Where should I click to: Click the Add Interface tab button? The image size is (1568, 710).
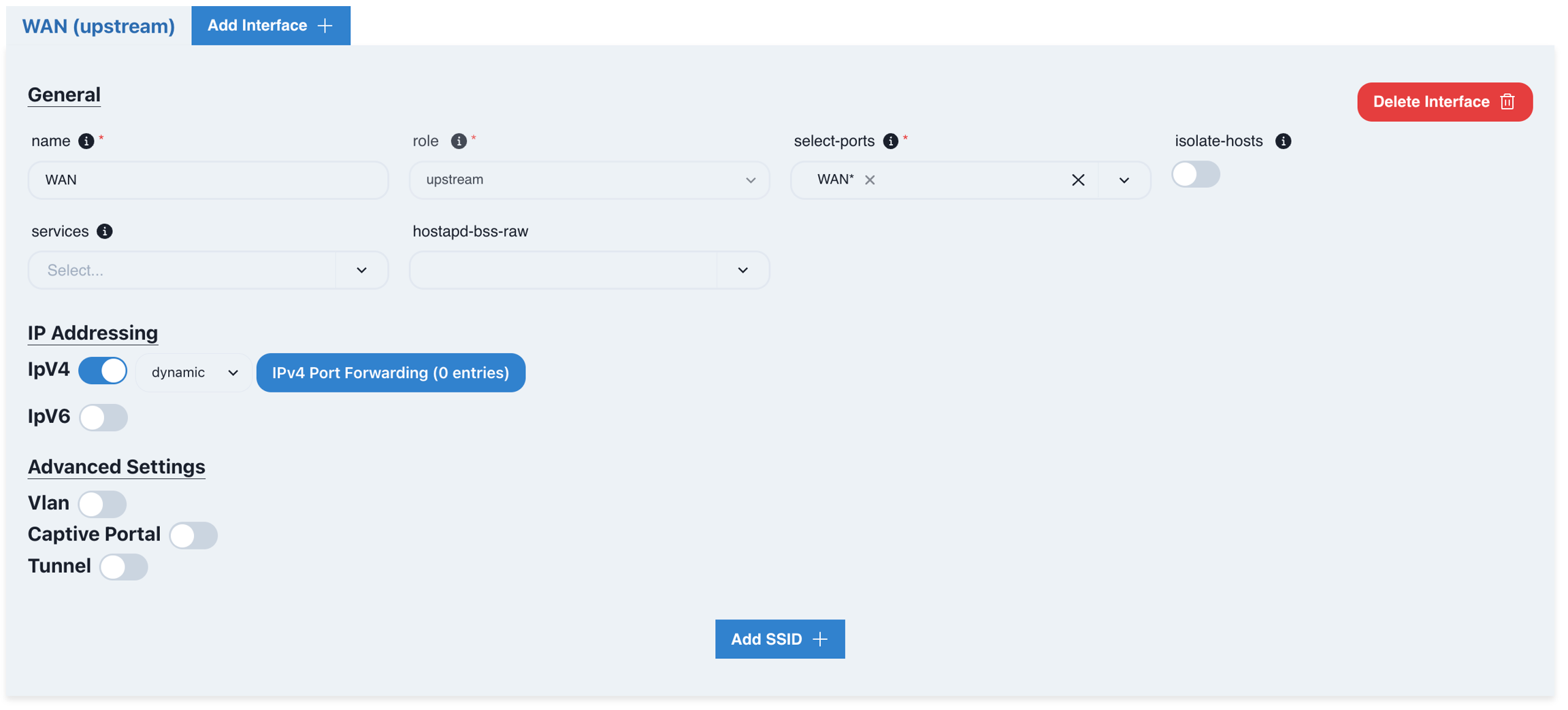[x=270, y=26]
